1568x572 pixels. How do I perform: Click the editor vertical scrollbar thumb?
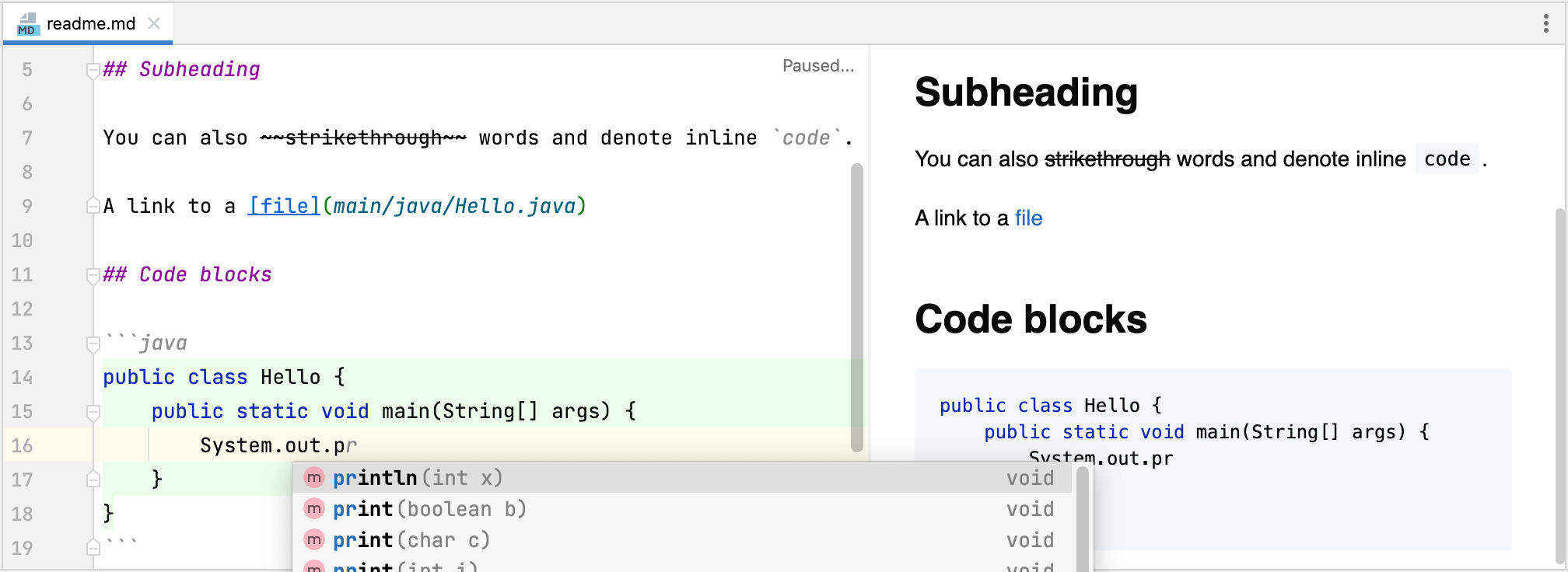pos(857,307)
